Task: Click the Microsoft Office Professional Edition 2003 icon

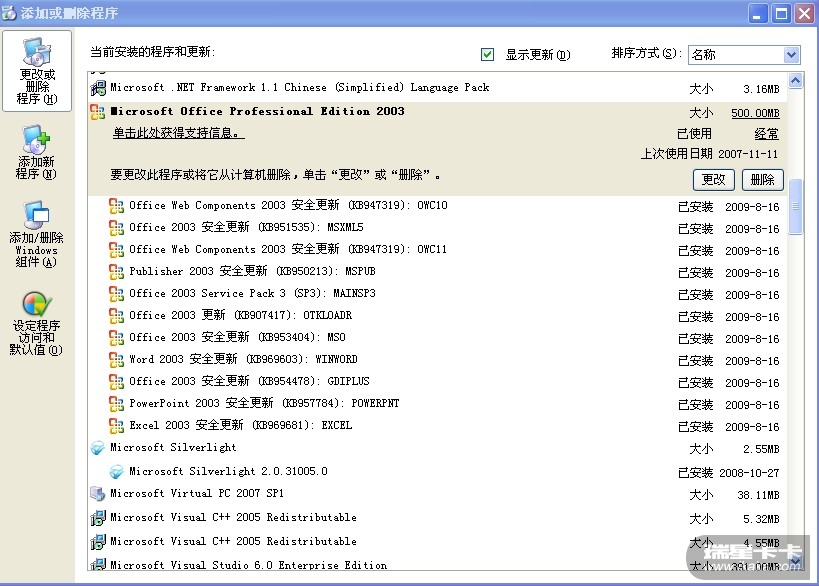Action: (98, 111)
